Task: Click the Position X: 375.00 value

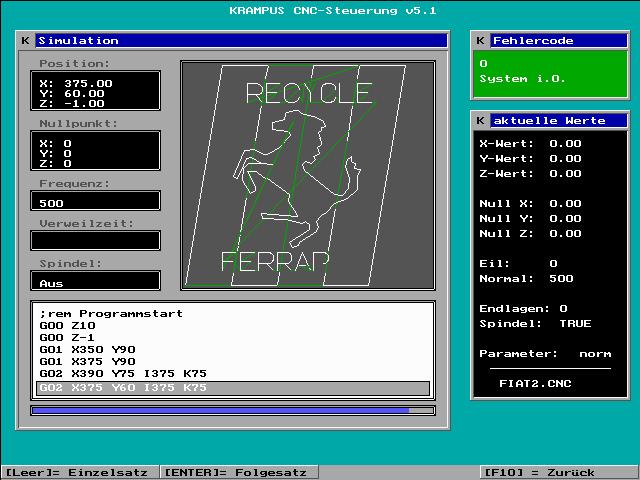Action: [x=76, y=84]
